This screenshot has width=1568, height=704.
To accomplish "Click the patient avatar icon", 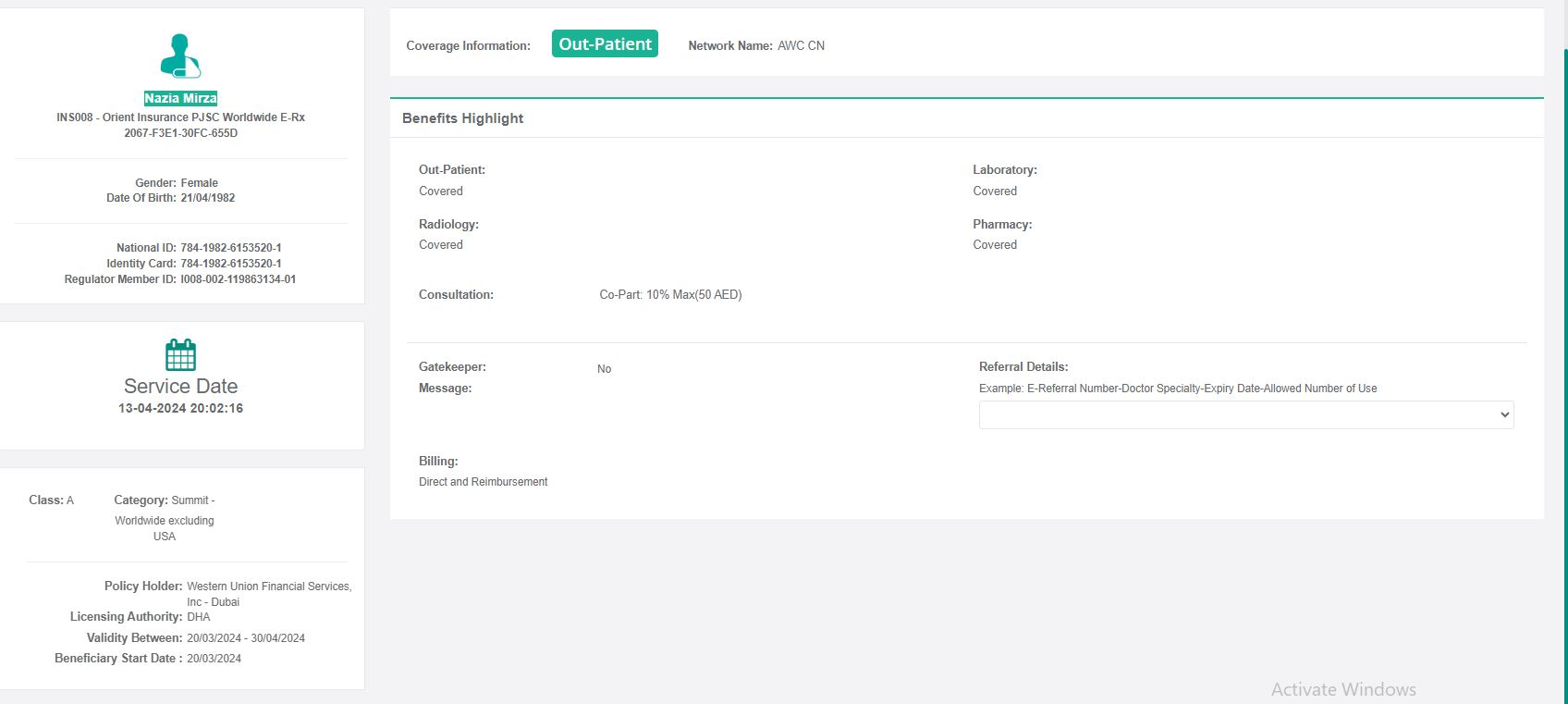I will [180, 56].
